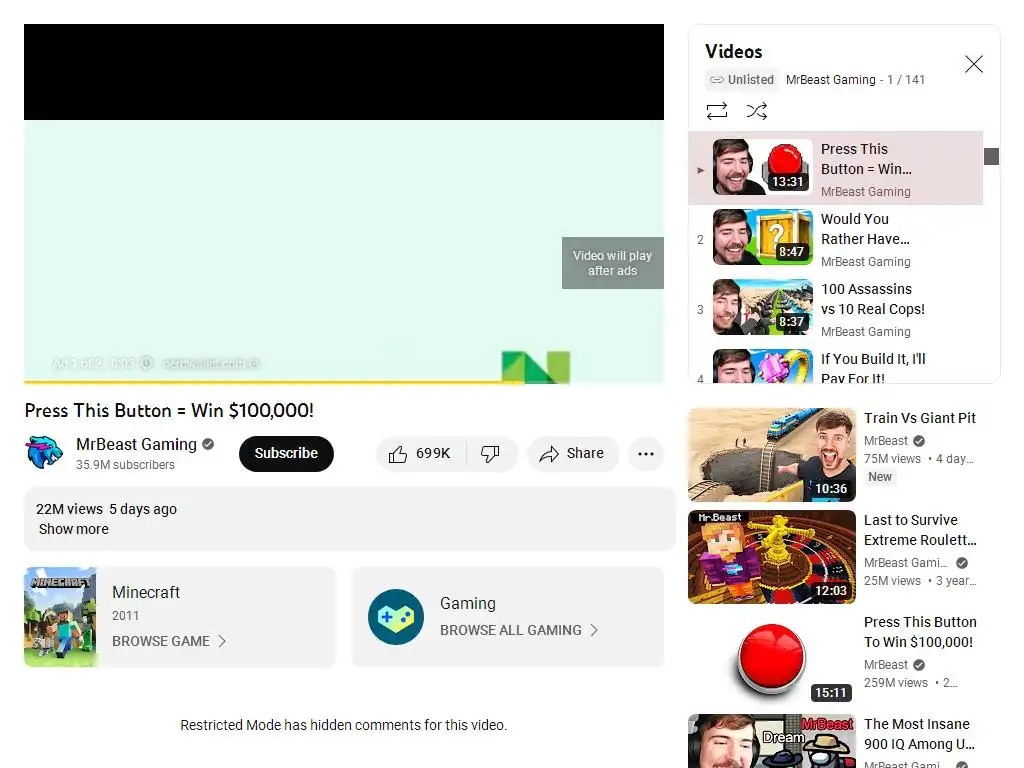This screenshot has width=1024, height=768.
Task: Click Last to Survive Extreme Roulette title
Action: click(x=920, y=530)
